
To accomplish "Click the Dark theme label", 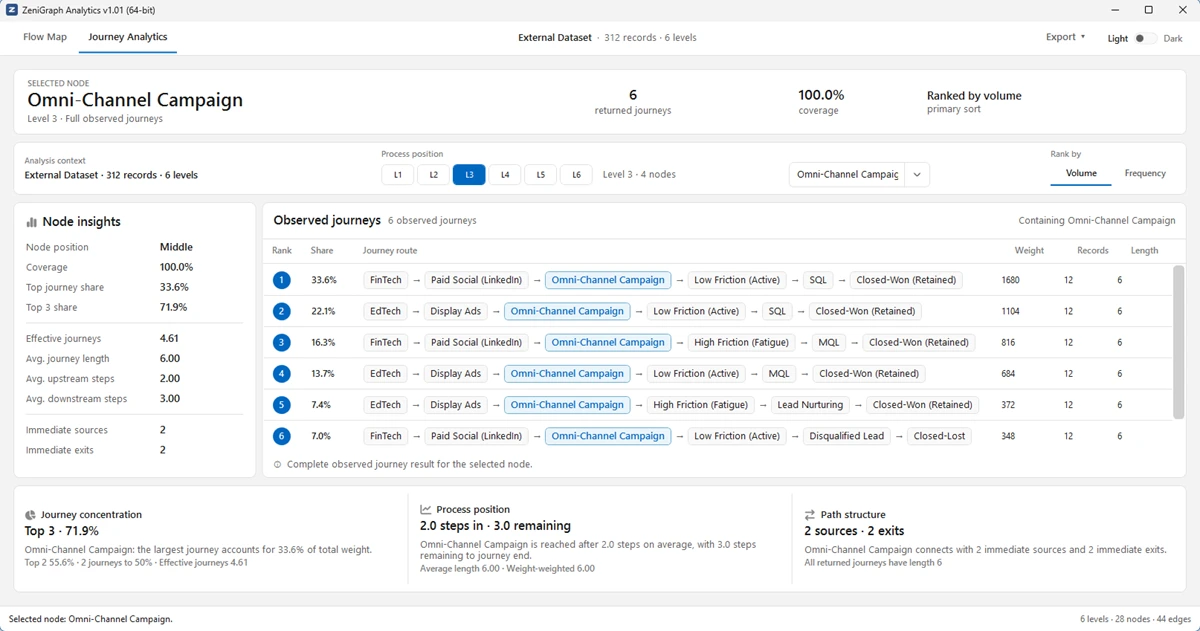I will pos(1172,38).
